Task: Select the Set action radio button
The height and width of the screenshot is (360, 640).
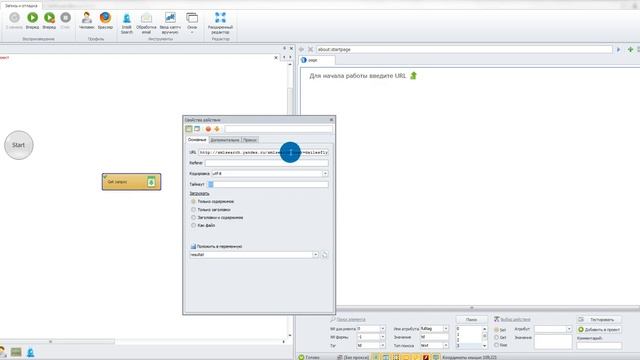Action: click(496, 330)
